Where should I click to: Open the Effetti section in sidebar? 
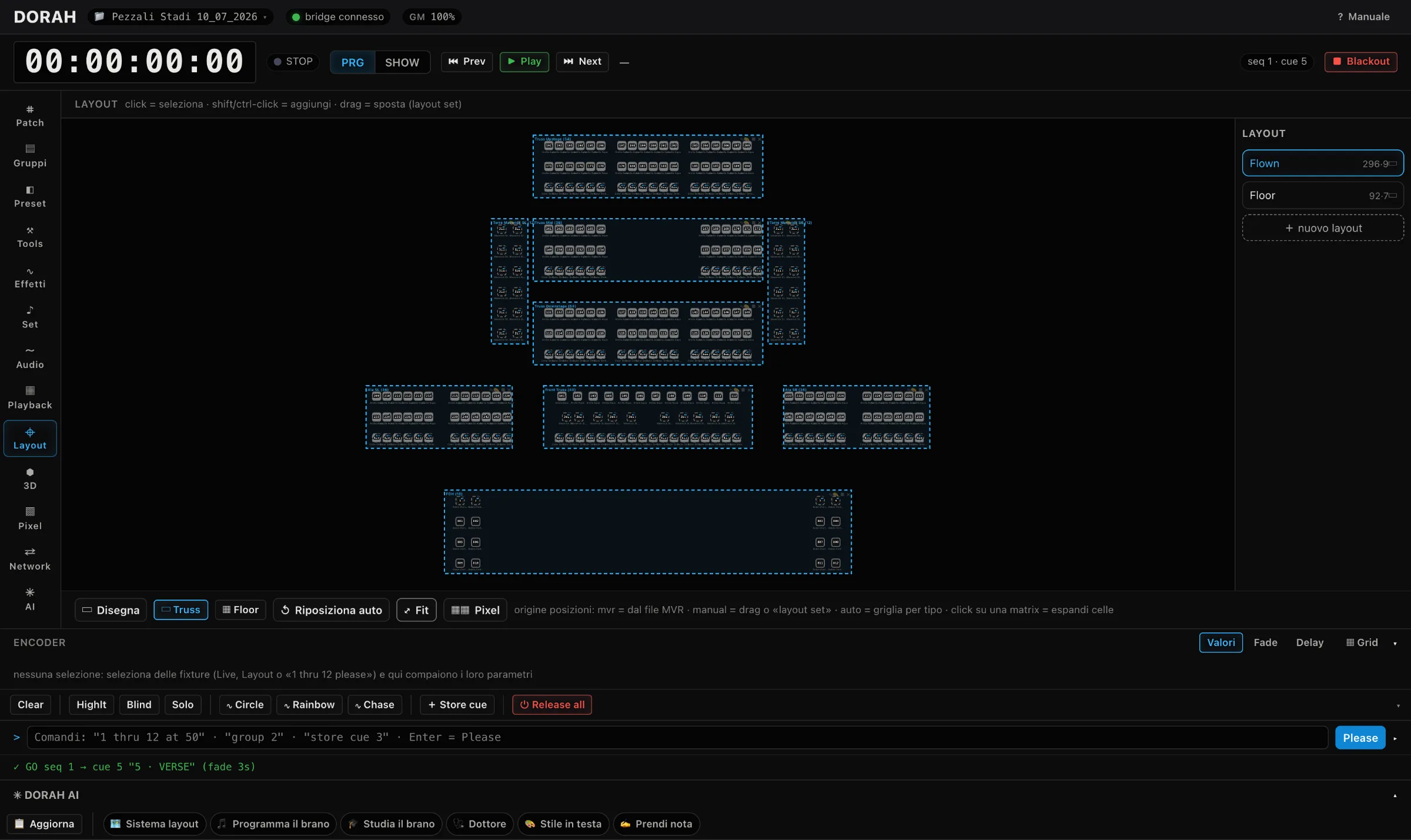[x=30, y=277]
